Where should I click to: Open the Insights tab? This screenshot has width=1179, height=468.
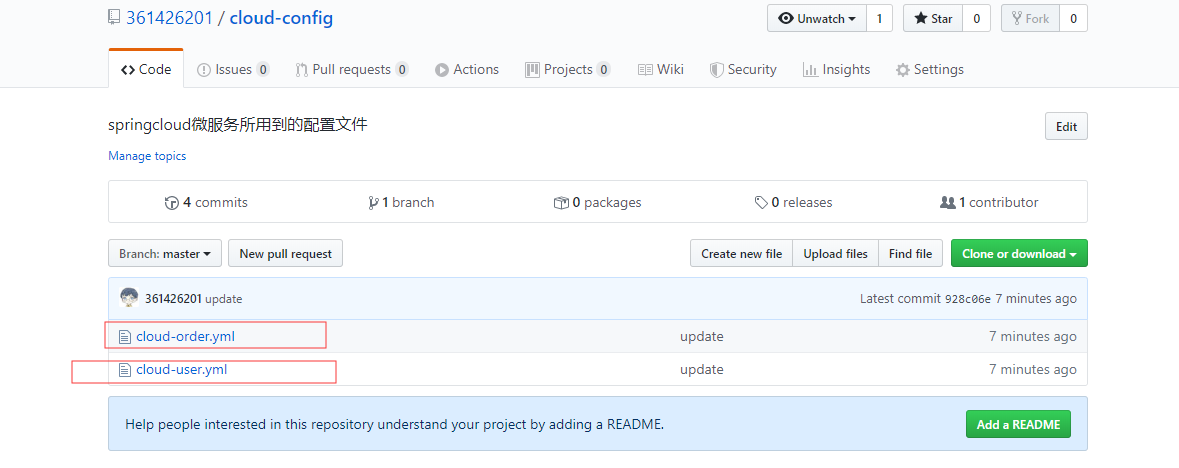point(836,69)
